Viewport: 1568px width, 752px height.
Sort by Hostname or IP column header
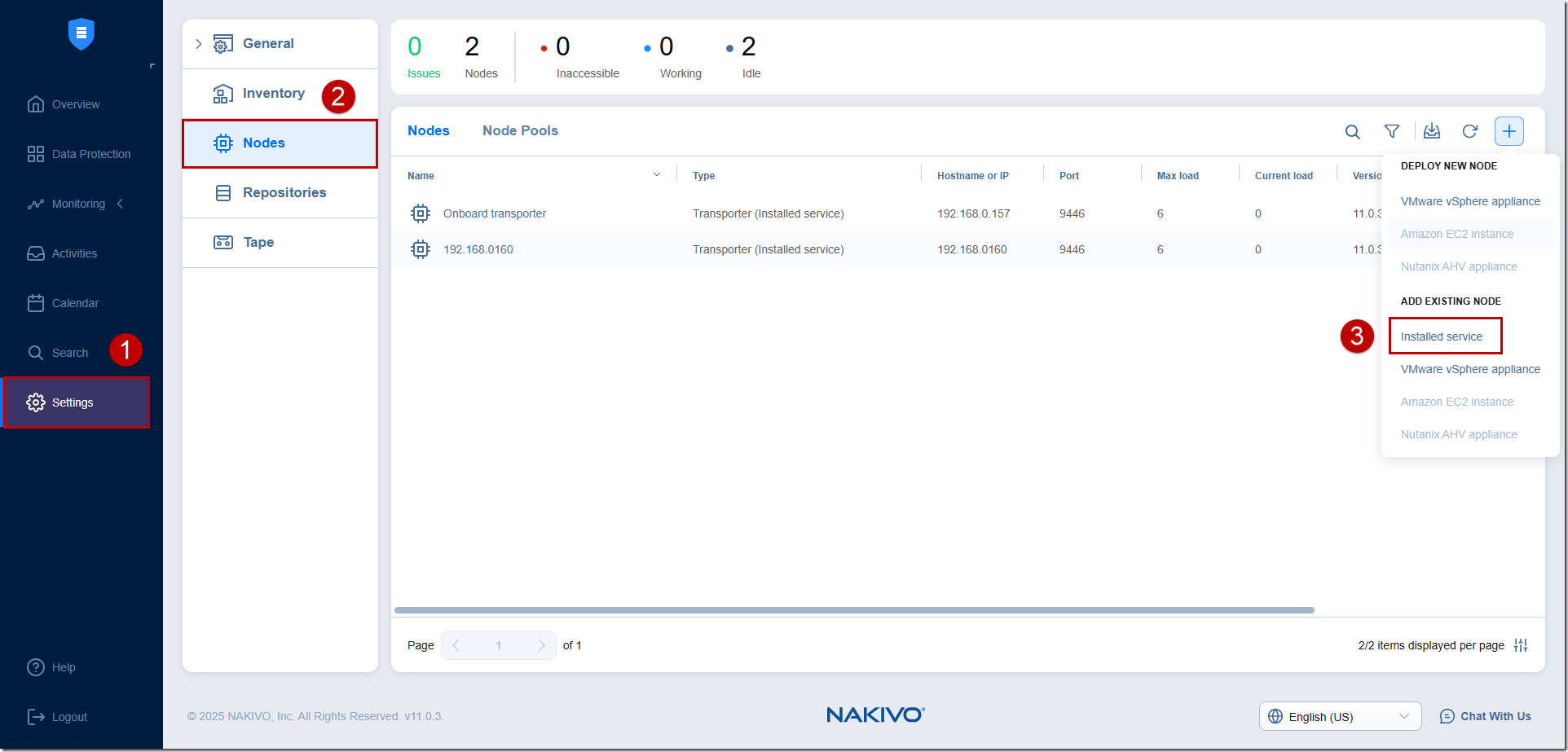click(x=973, y=176)
